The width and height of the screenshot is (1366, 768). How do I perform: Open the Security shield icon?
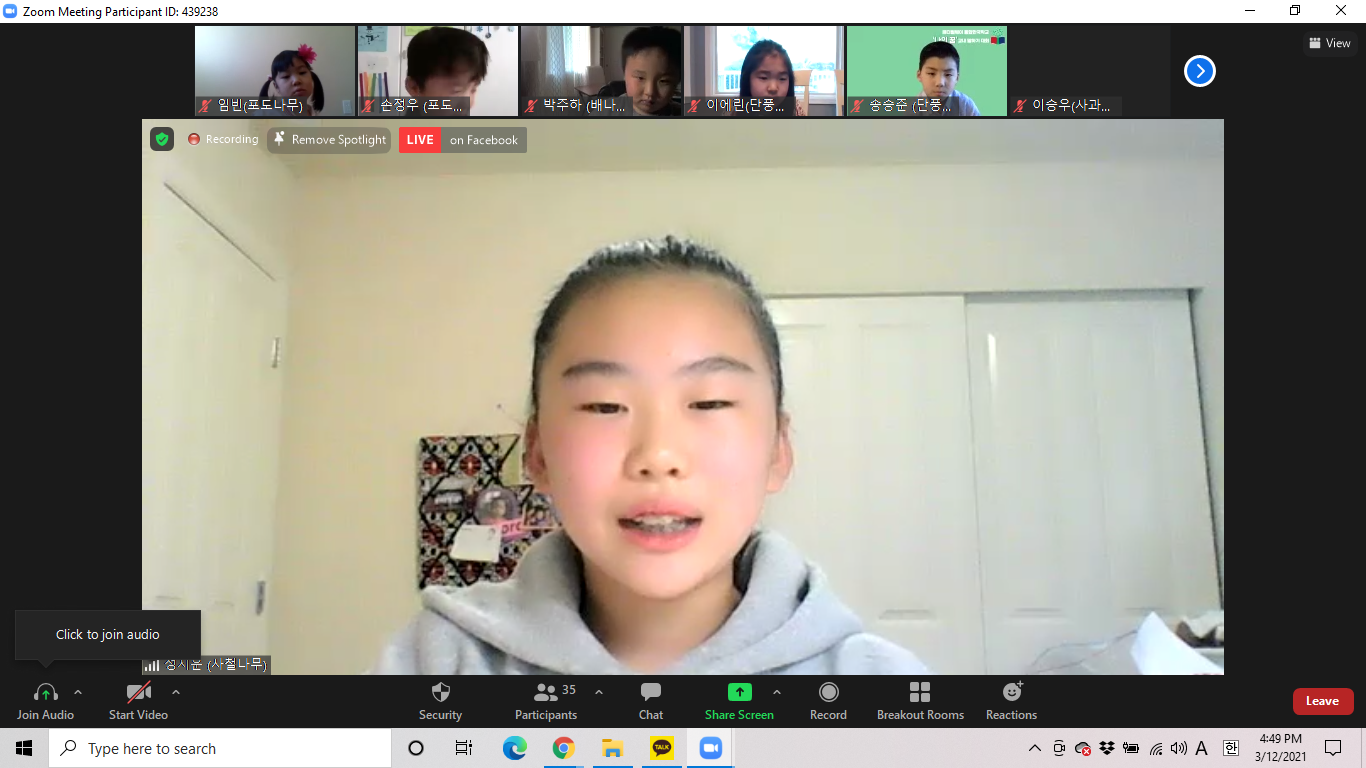[440, 693]
